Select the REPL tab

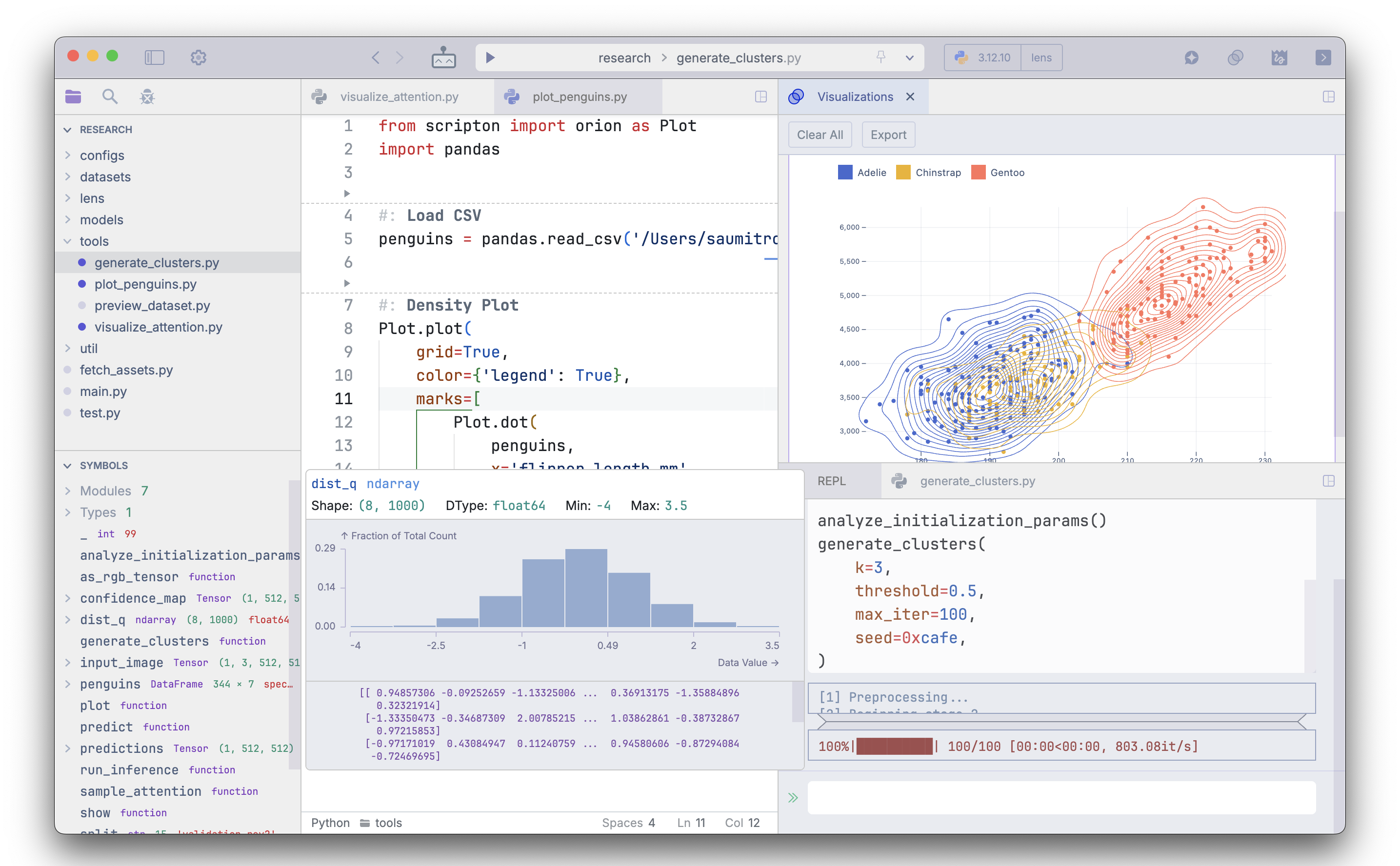tap(831, 480)
